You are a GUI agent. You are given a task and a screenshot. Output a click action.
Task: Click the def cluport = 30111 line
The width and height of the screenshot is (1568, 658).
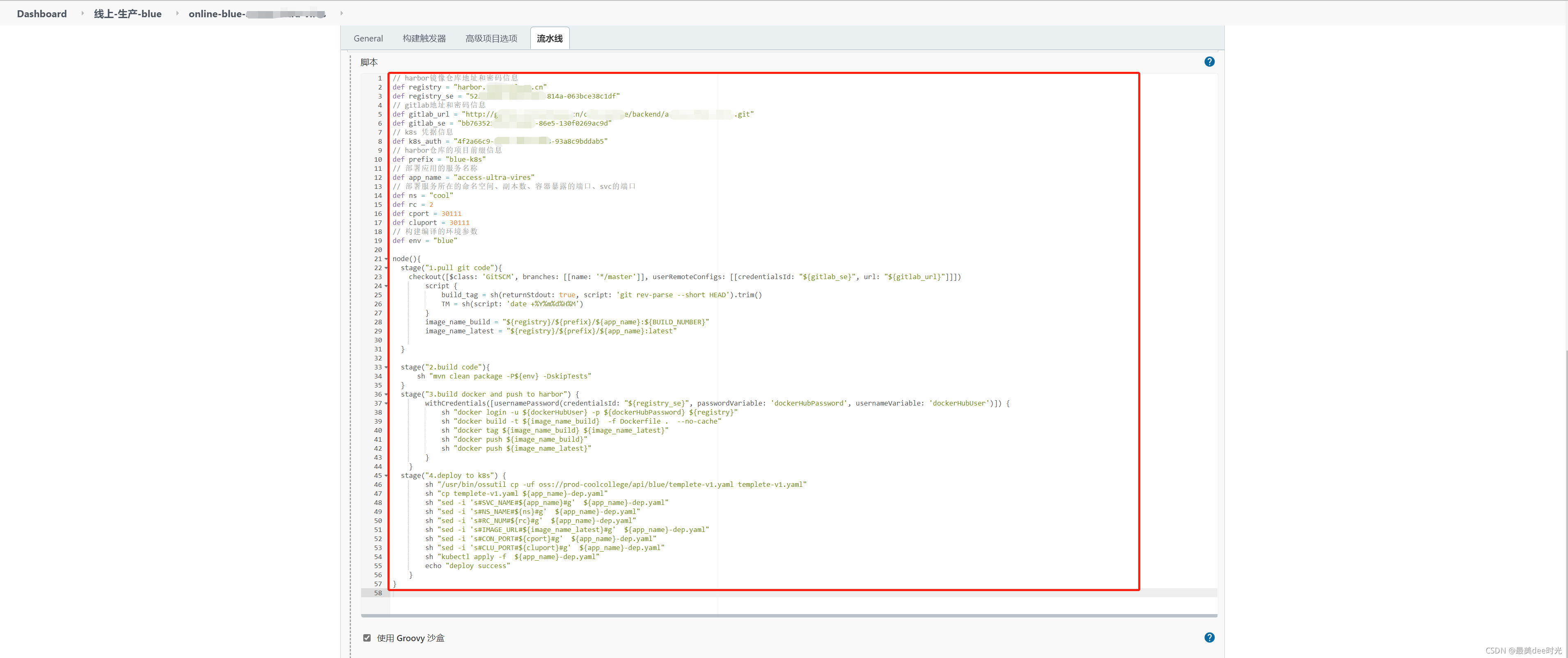431,223
